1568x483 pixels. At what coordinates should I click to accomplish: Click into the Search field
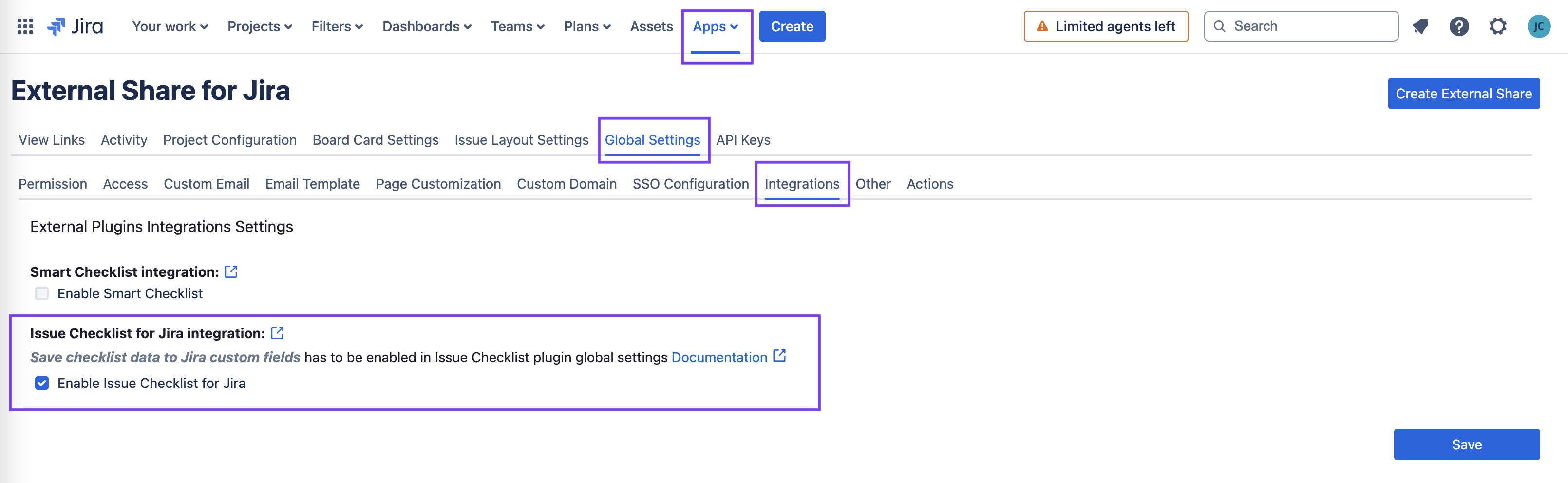[1309, 26]
